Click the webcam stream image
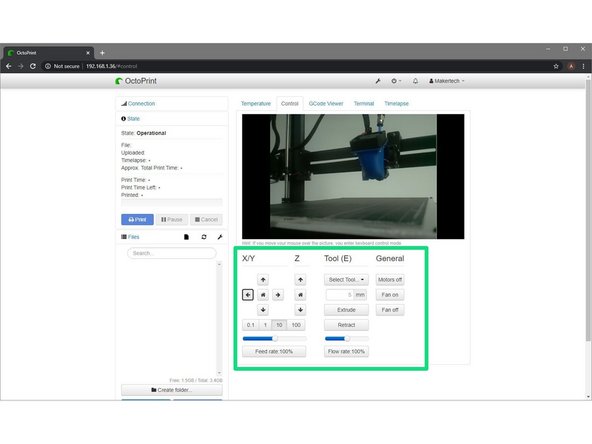592x444 pixels. [x=353, y=176]
